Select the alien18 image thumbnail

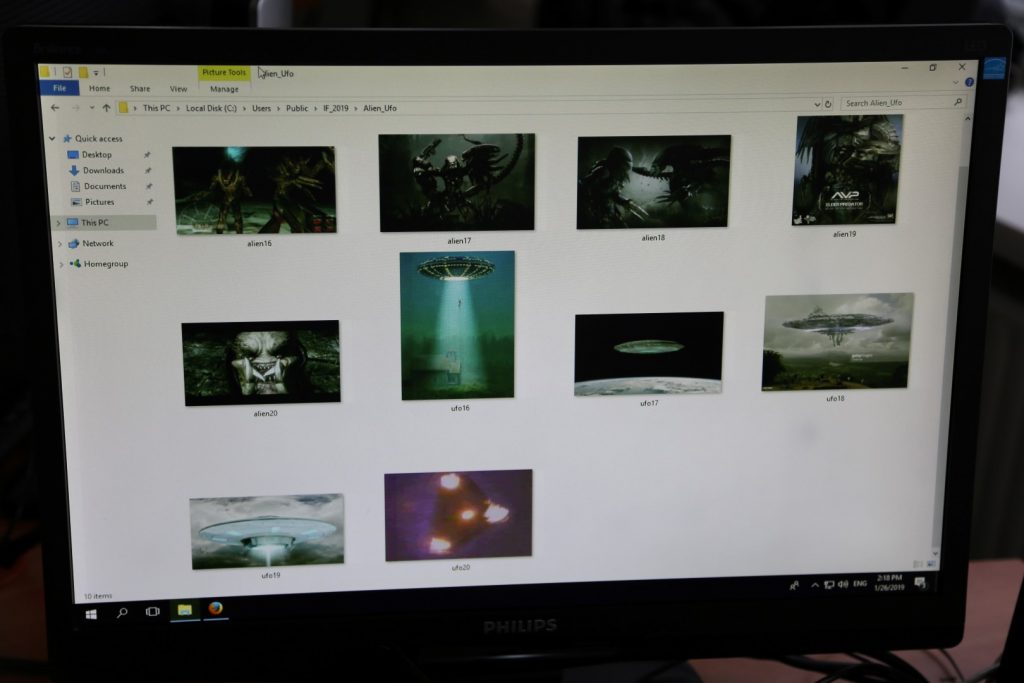pyautogui.click(x=654, y=182)
